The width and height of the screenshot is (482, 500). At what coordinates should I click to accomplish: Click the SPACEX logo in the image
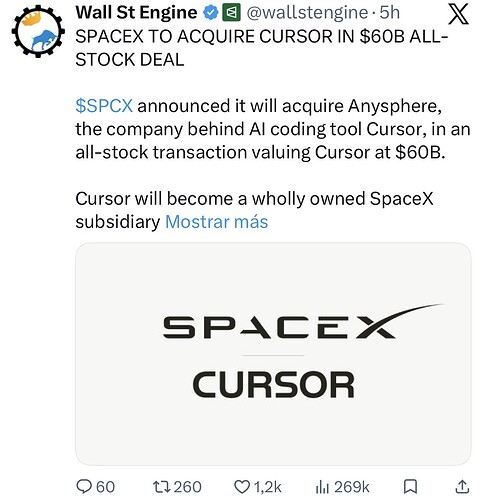[302, 322]
